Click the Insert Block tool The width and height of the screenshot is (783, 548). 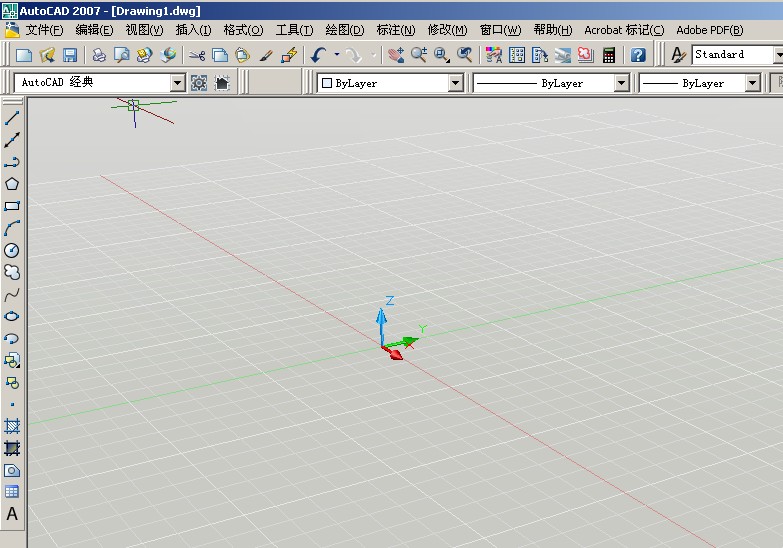pyautogui.click(x=12, y=360)
